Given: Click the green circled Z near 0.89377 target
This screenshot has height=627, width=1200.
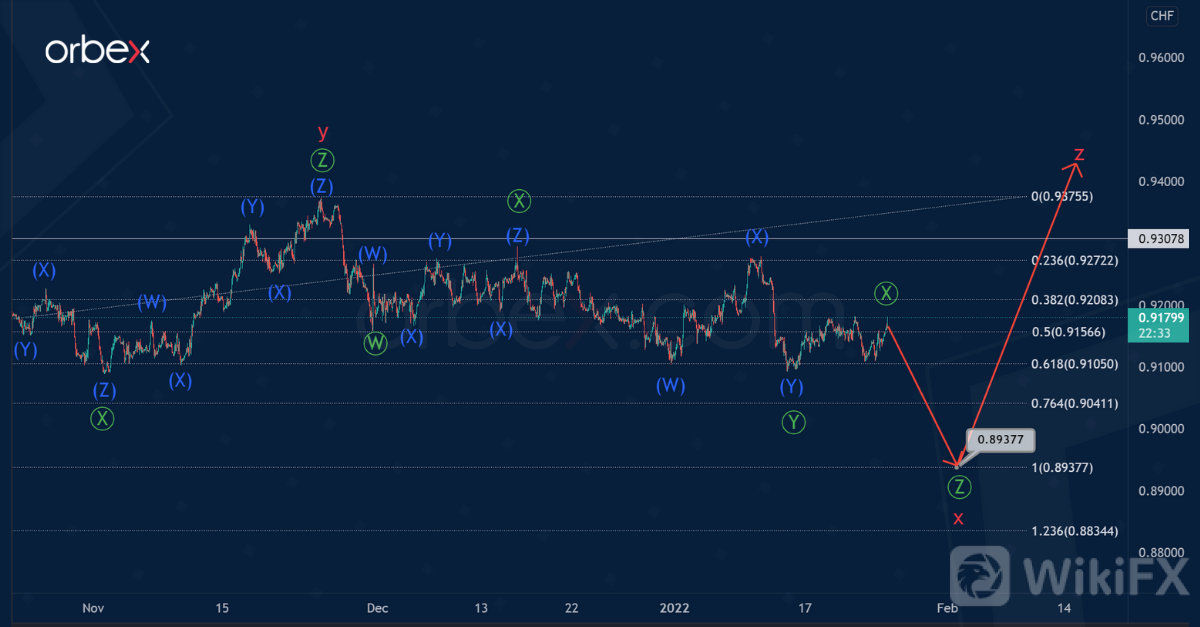Looking at the screenshot, I should pyautogui.click(x=959, y=487).
